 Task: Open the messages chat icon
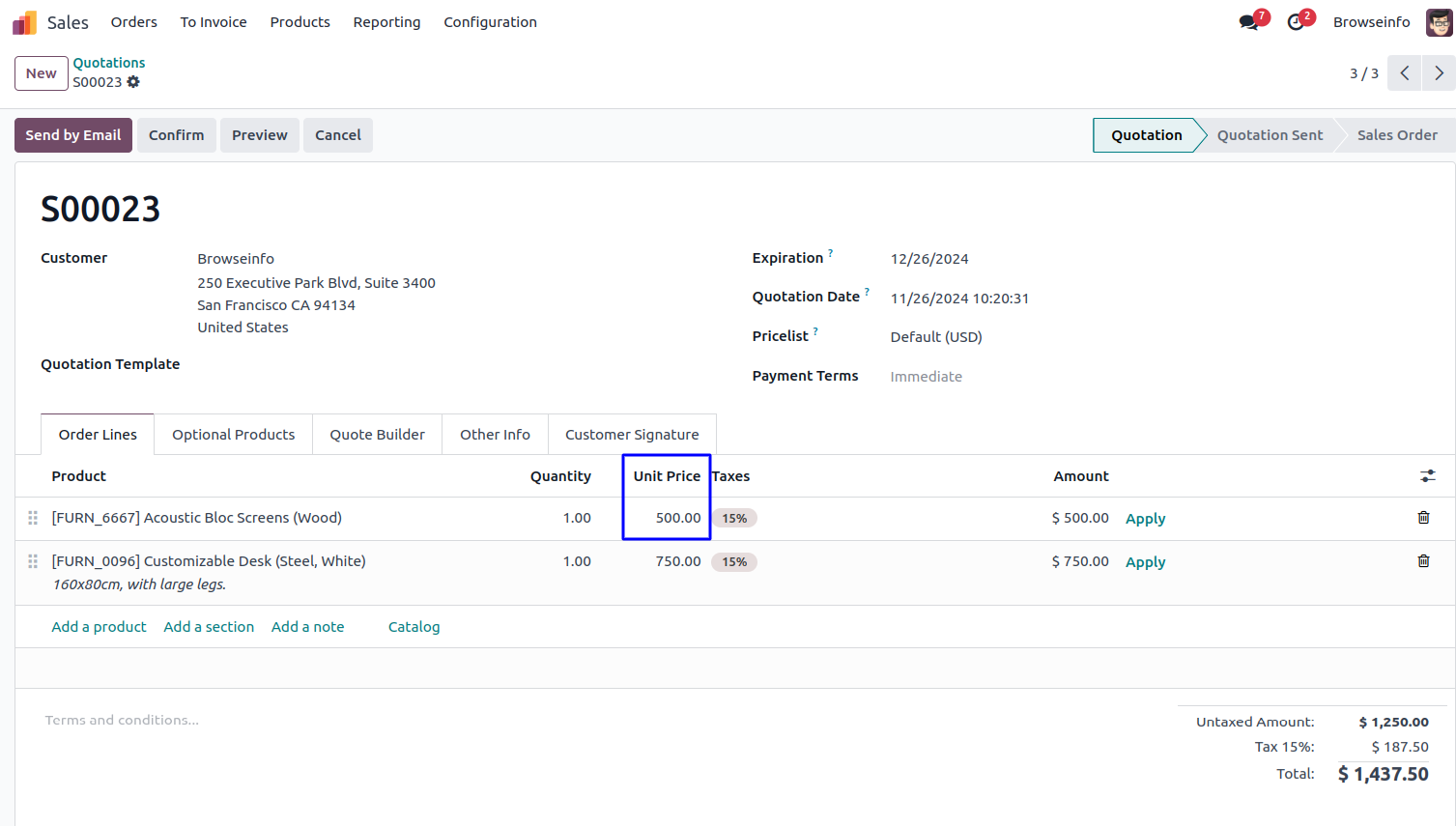tap(1249, 22)
